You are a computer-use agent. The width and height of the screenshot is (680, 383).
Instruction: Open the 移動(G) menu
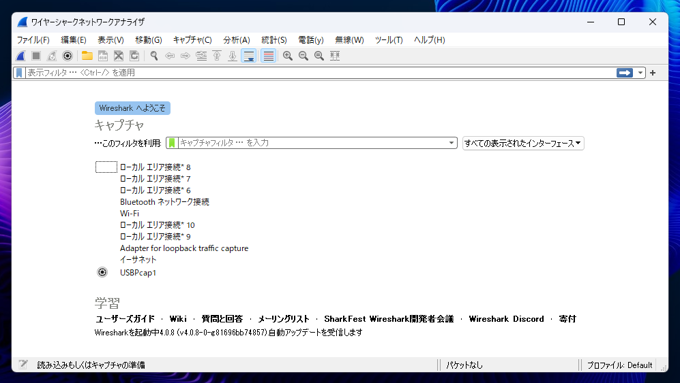pos(148,40)
